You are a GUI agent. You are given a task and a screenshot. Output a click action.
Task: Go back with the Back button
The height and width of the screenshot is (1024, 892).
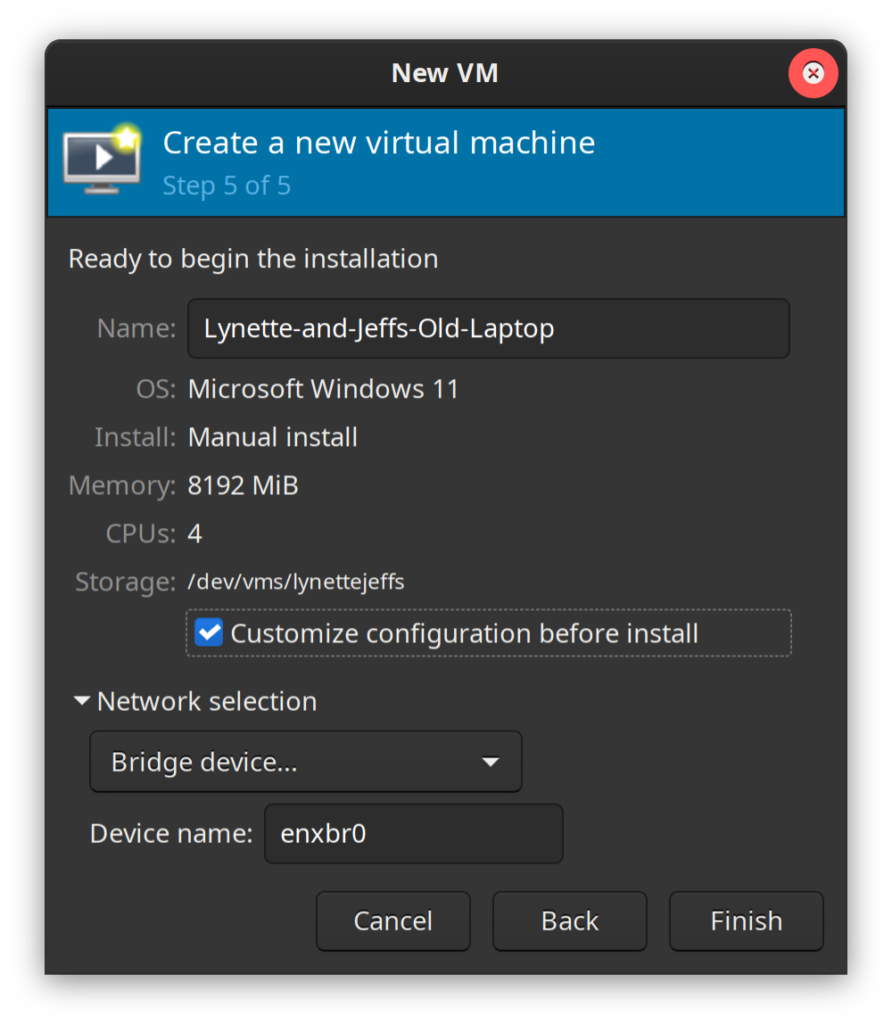(x=569, y=921)
